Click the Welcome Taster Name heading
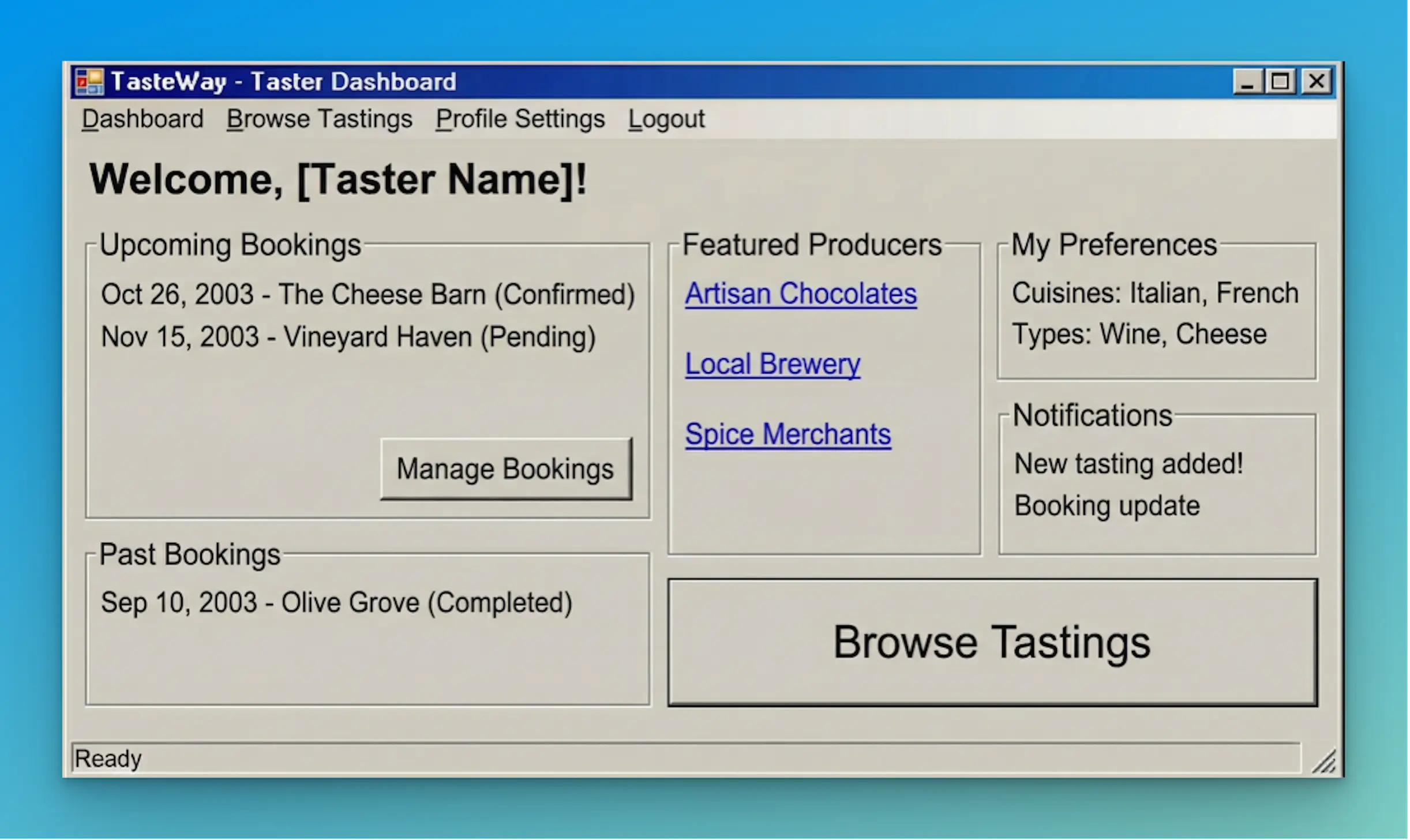 [338, 178]
